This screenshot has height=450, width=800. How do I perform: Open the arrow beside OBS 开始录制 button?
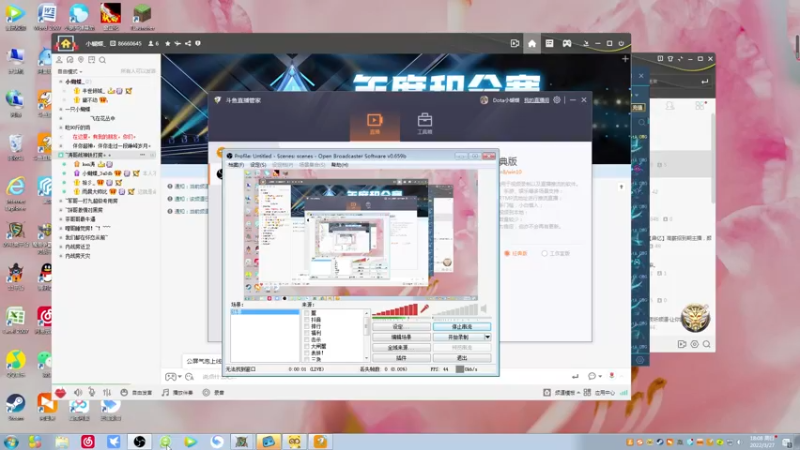487,337
